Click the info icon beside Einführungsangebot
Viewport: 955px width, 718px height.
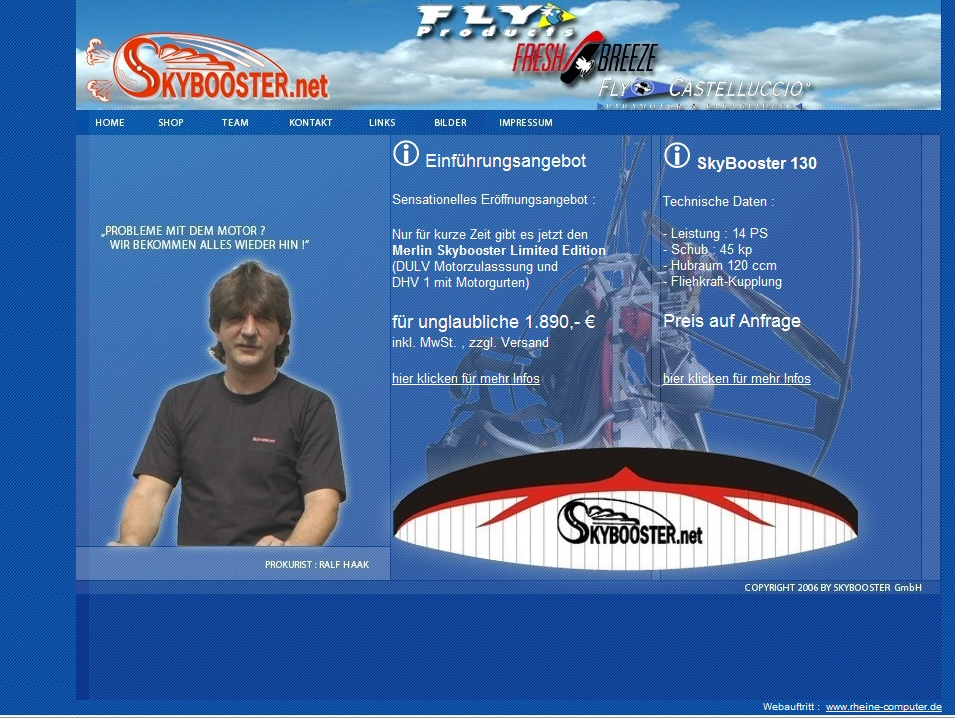[406, 153]
